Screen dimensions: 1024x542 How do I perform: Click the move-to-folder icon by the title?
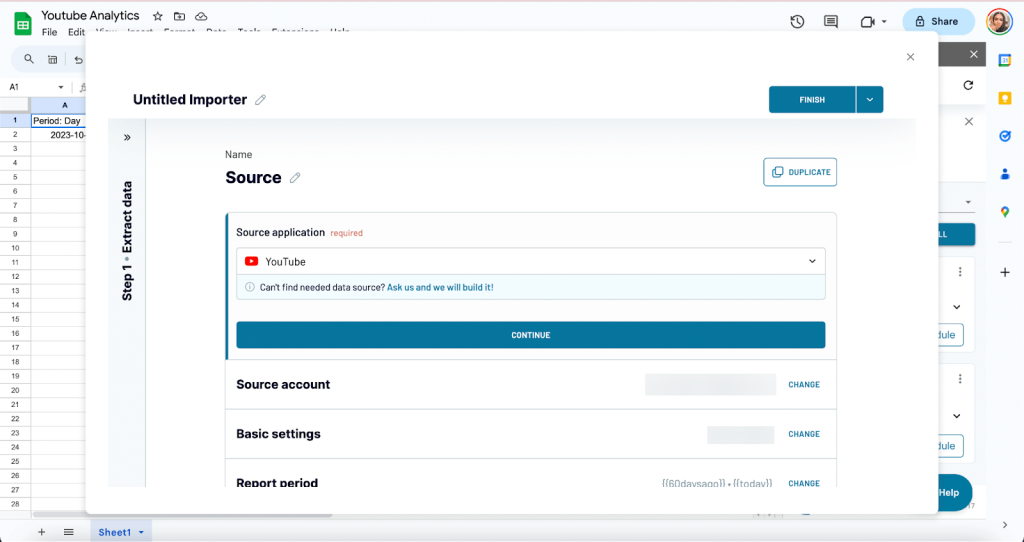coord(179,16)
